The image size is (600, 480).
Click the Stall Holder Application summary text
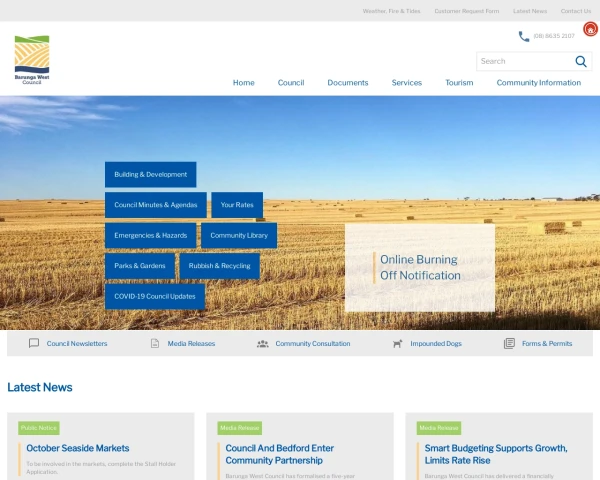click(x=101, y=468)
